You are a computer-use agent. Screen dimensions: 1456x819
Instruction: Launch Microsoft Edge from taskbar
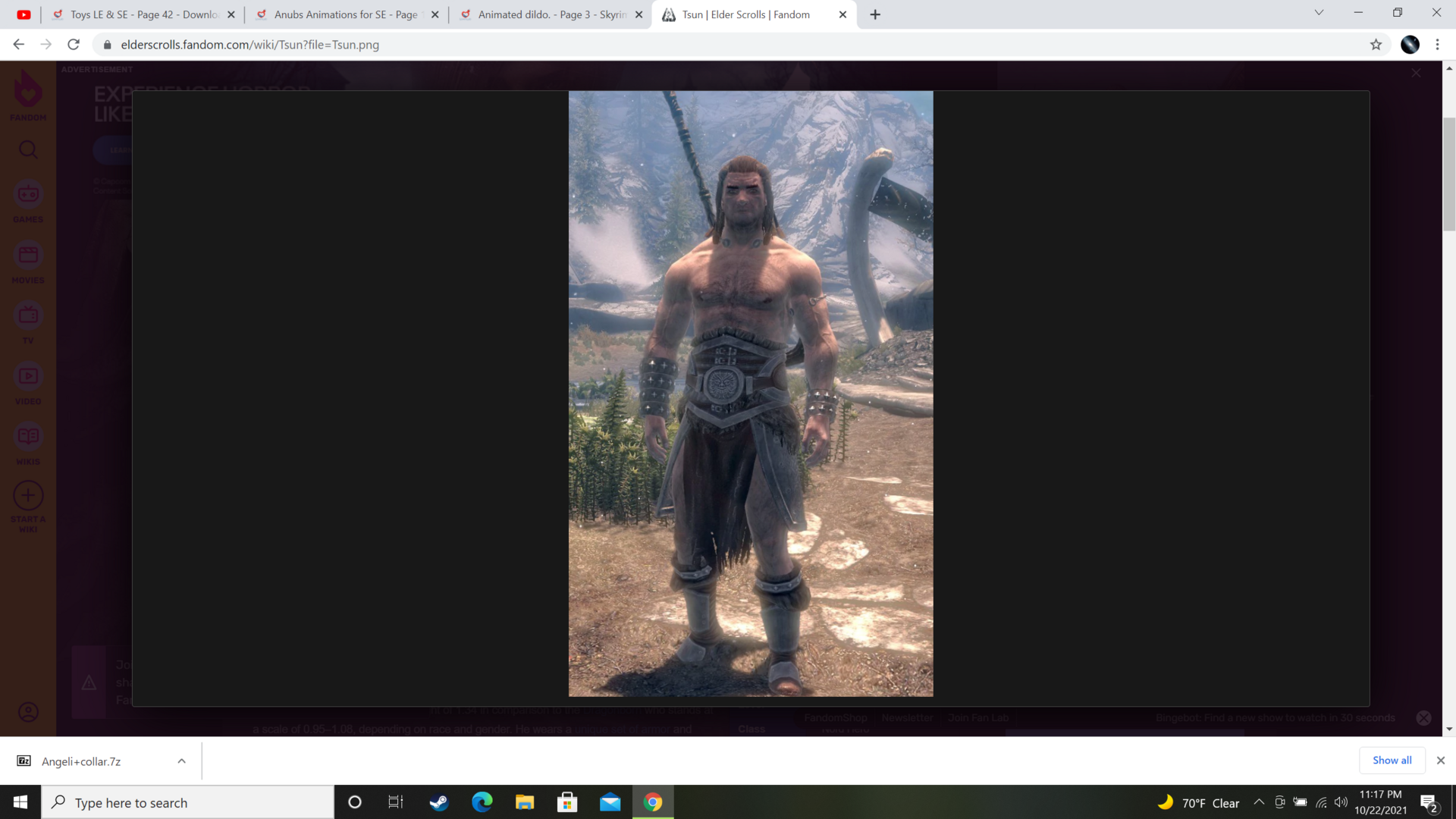coord(482,802)
